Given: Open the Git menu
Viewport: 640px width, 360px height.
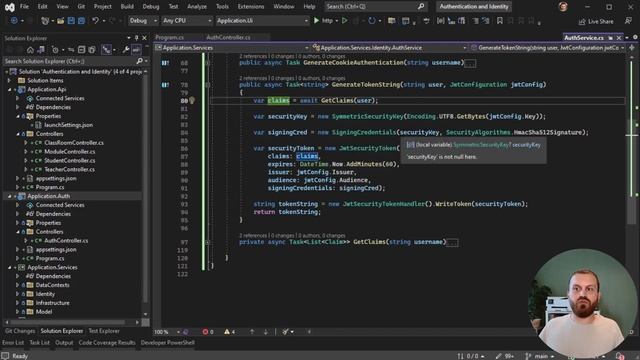Looking at the screenshot, I should point(81,7).
